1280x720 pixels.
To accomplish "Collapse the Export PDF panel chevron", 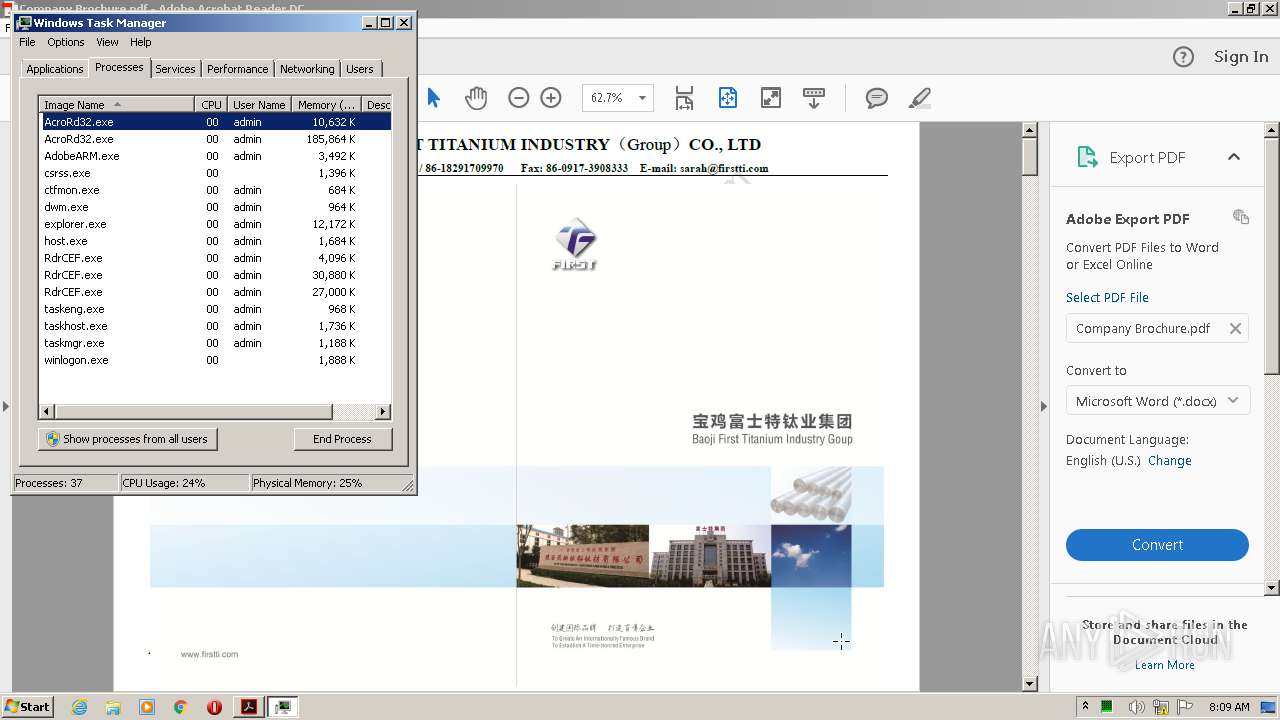I will pos(1234,157).
